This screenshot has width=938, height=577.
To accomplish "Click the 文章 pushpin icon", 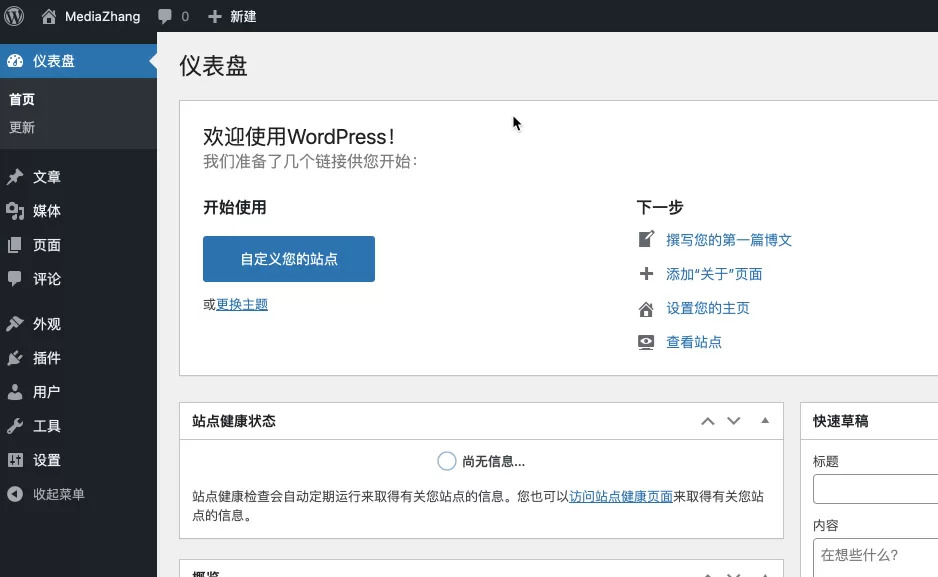I will tap(15, 176).
